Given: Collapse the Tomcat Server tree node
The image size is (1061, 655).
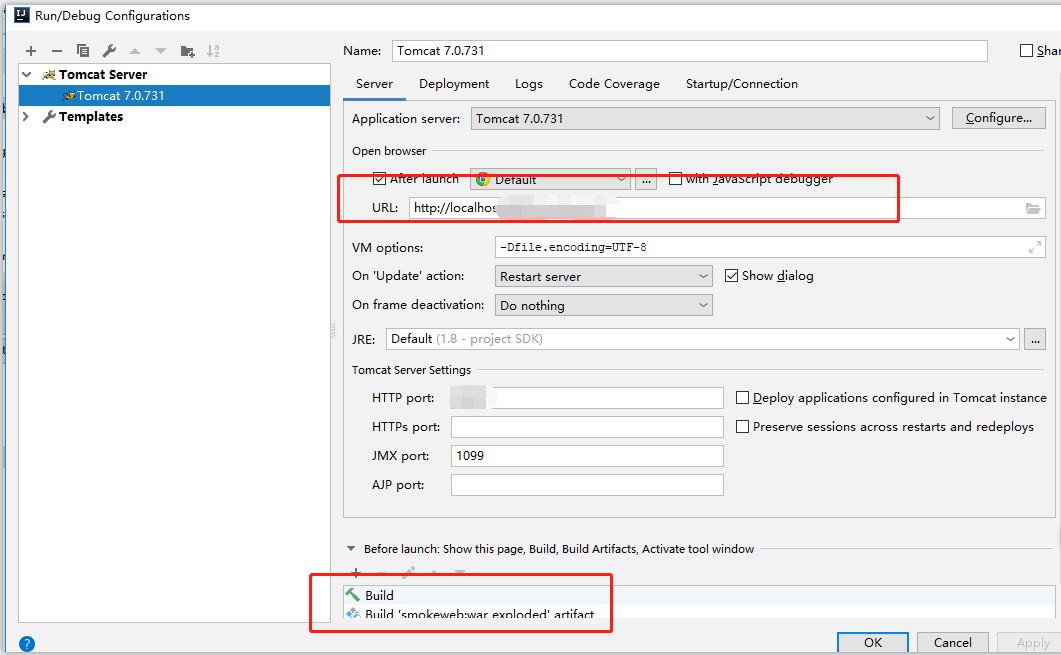Looking at the screenshot, I should coord(26,74).
